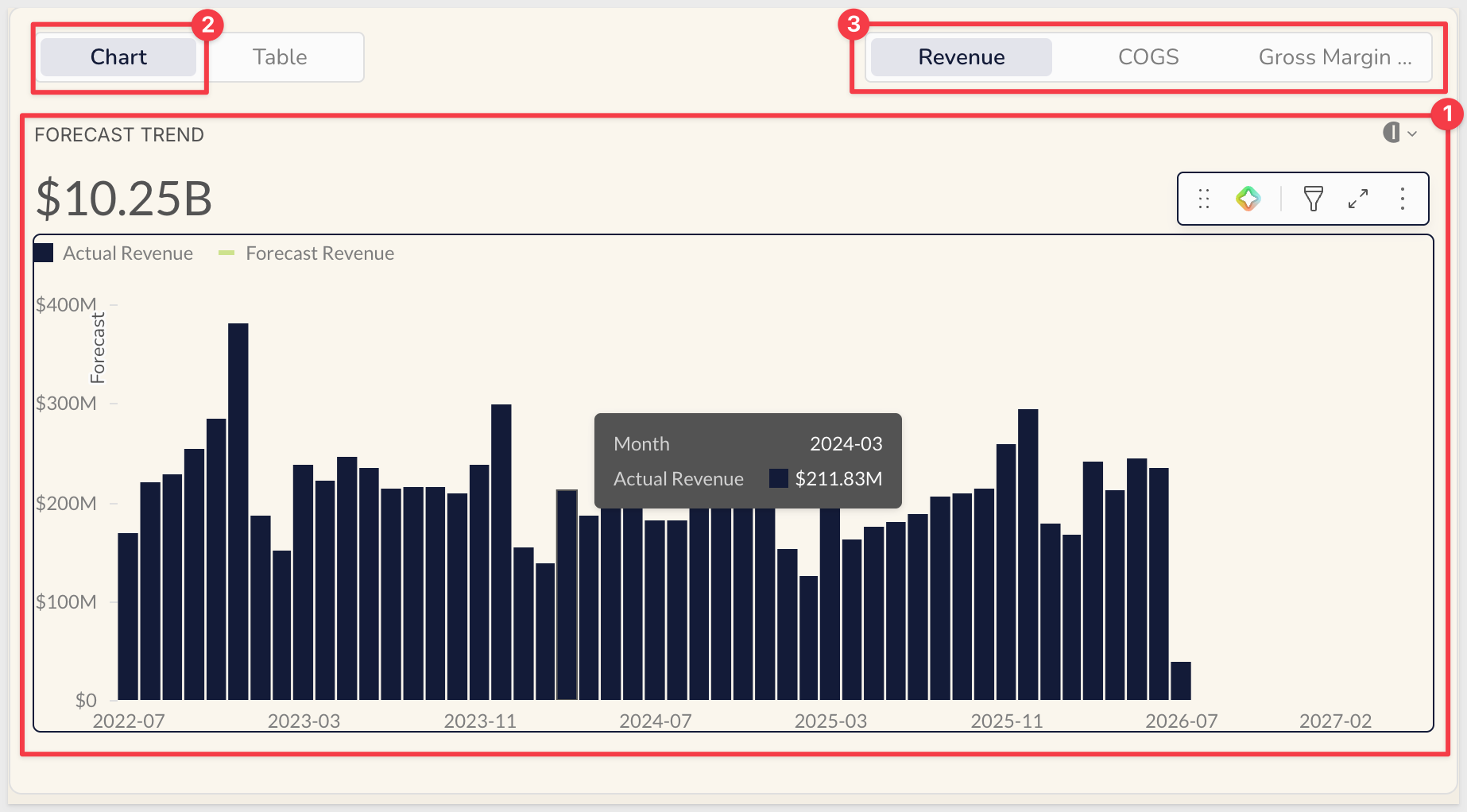
Task: Click the Forecast Revenue legend label
Action: click(320, 253)
